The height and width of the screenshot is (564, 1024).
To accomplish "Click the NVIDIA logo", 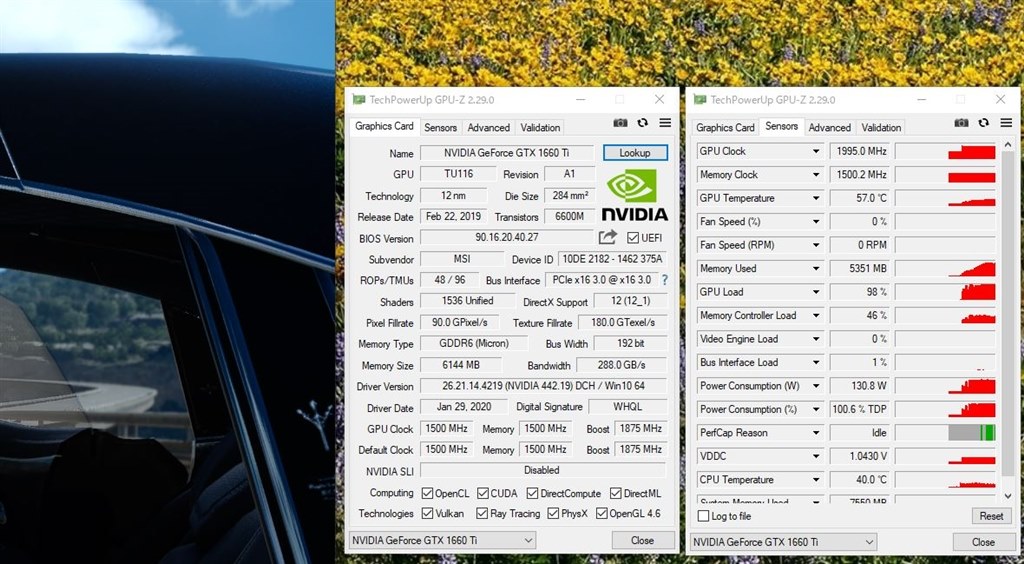I will click(634, 195).
